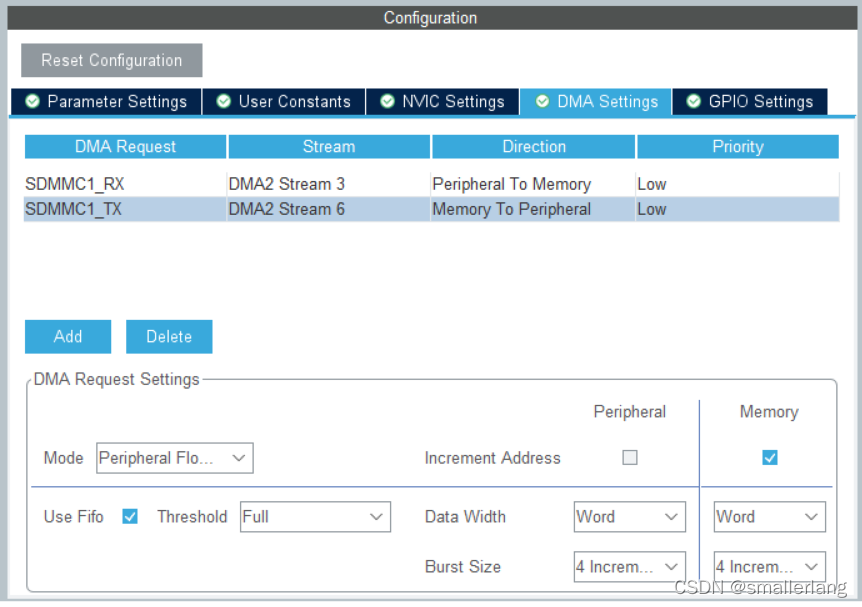The width and height of the screenshot is (862, 607).
Task: Click the green check icon on GPIO Settings
Action: pyautogui.click(x=694, y=101)
